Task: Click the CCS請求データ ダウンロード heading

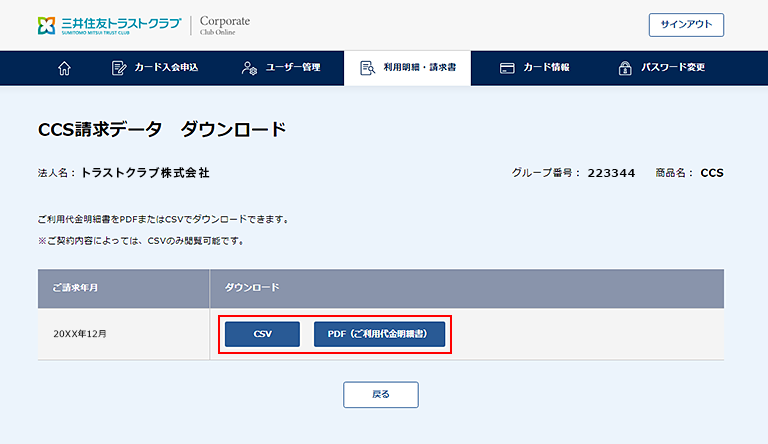Action: (162, 130)
